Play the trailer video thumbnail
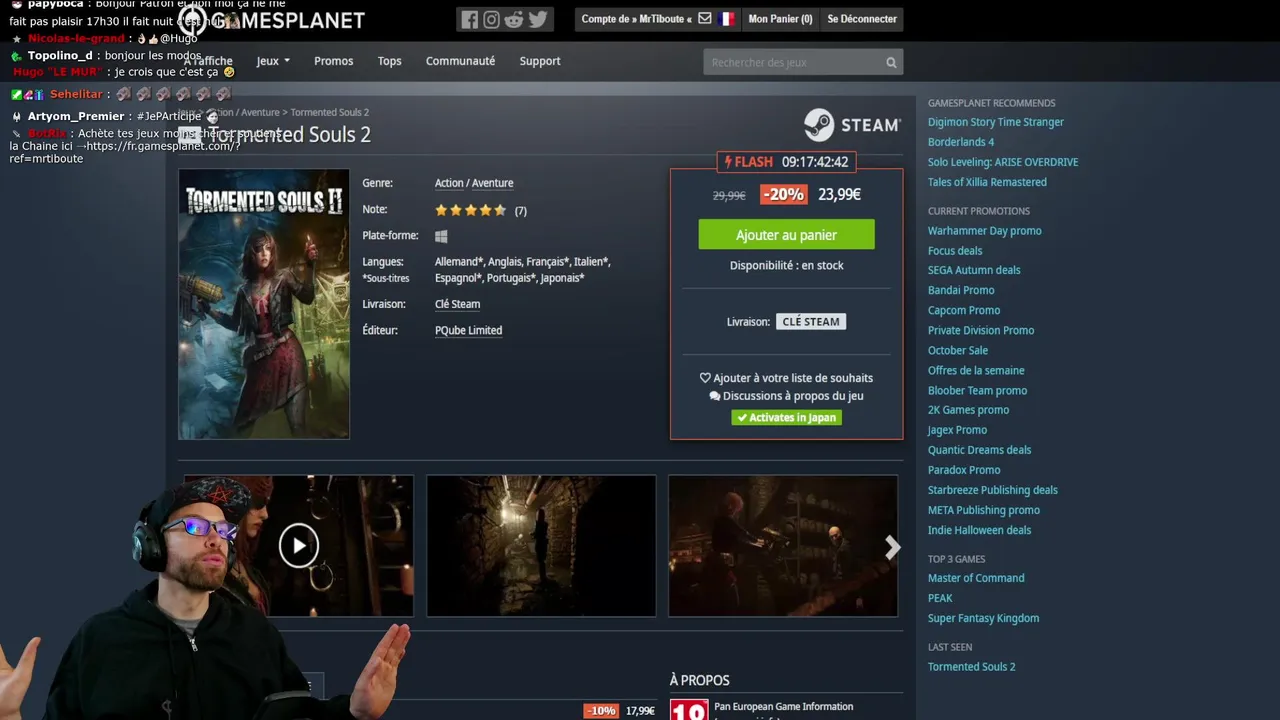The image size is (1280, 720). coord(298,546)
